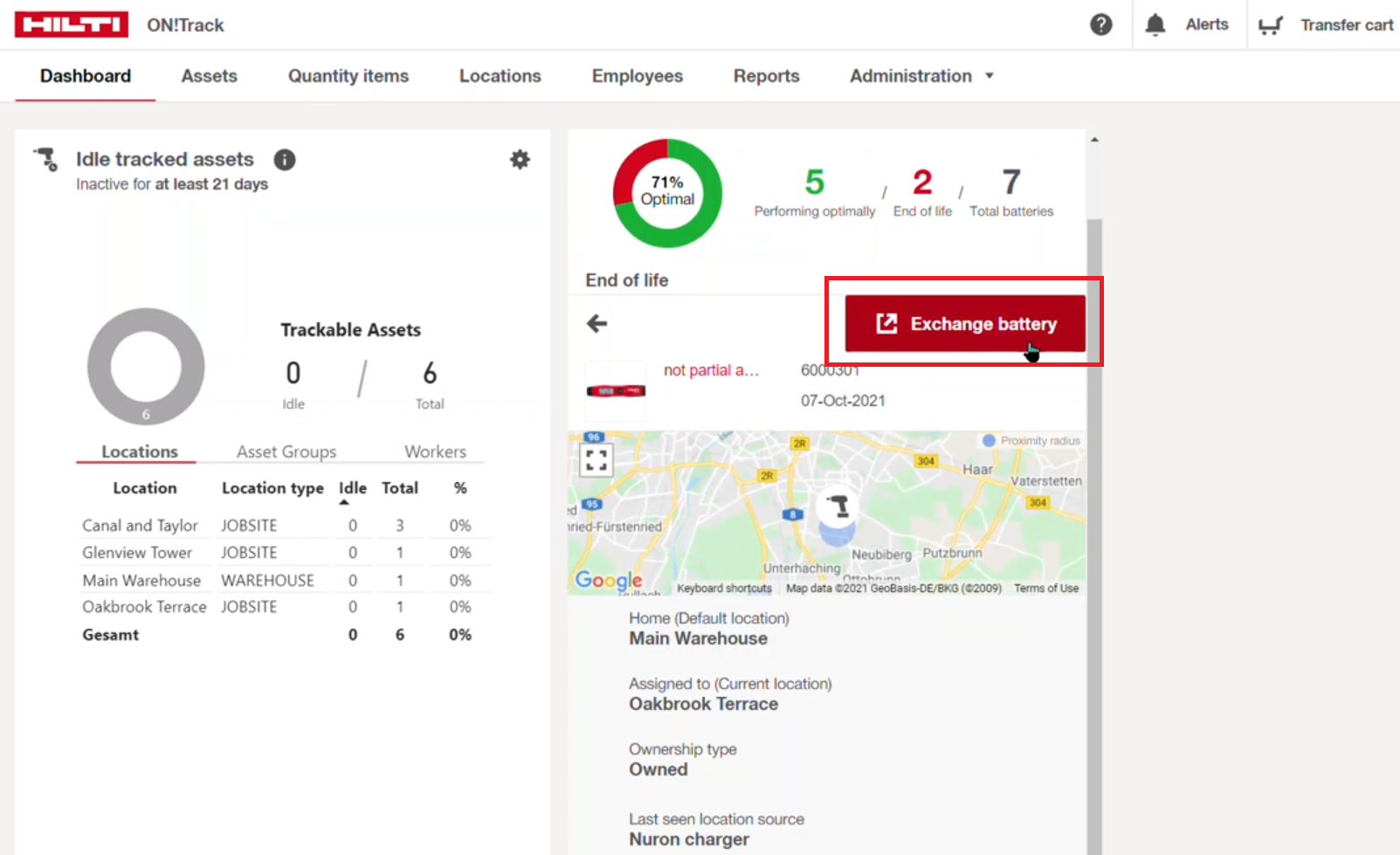Click the tool marker on the map
This screenshot has width=1400, height=855.
click(838, 506)
